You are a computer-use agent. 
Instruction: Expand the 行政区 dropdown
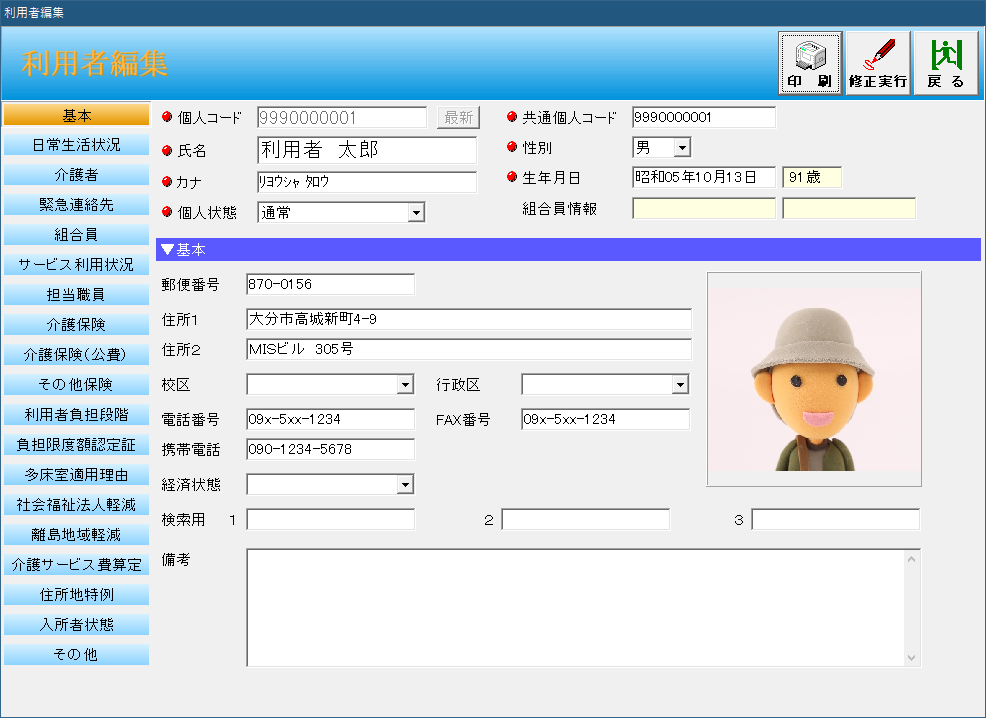tap(680, 385)
